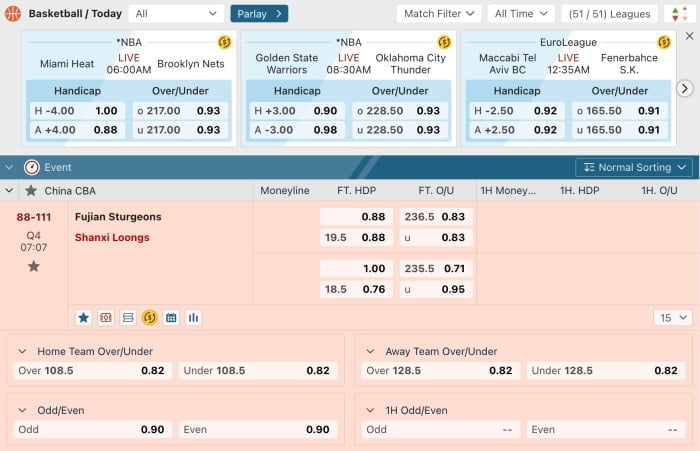Select under 165.50 odds 0.91
The height and width of the screenshot is (451, 700).
click(619, 130)
